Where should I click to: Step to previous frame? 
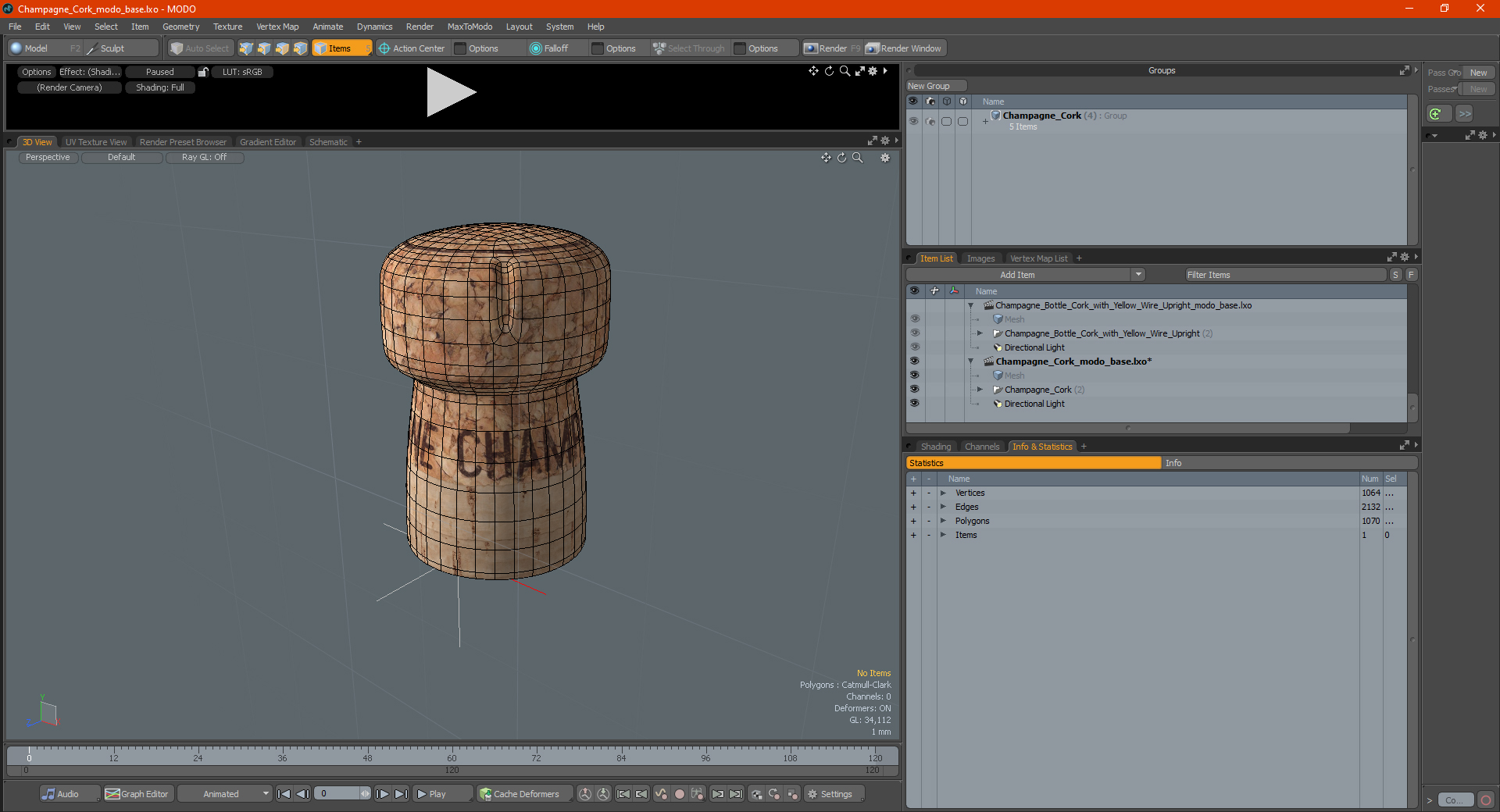point(303,794)
